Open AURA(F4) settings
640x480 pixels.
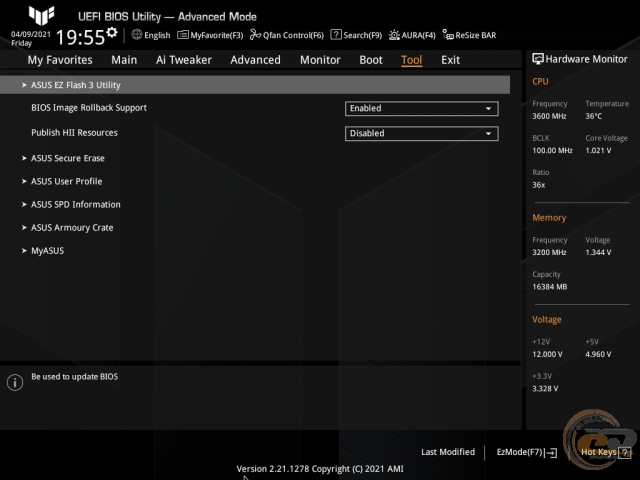(x=418, y=35)
